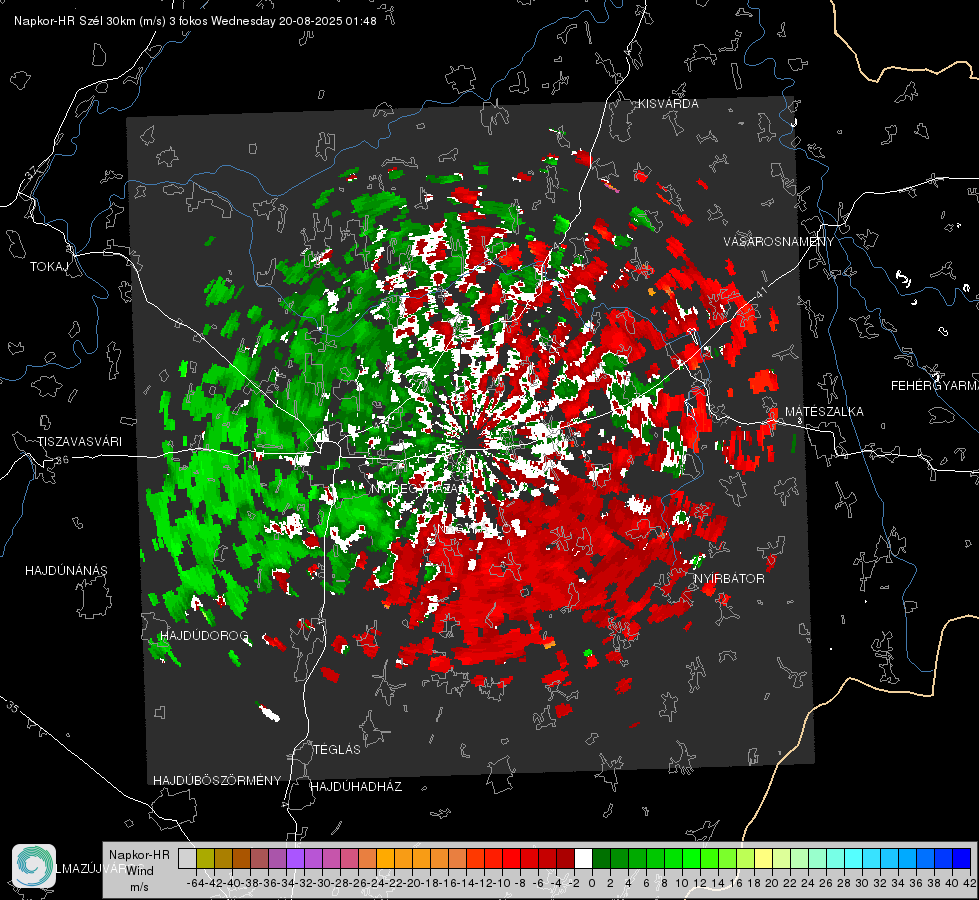Image resolution: width=979 pixels, height=900 pixels.
Task: Click the dark green 0–2 m/s swatch
Action: (601, 859)
